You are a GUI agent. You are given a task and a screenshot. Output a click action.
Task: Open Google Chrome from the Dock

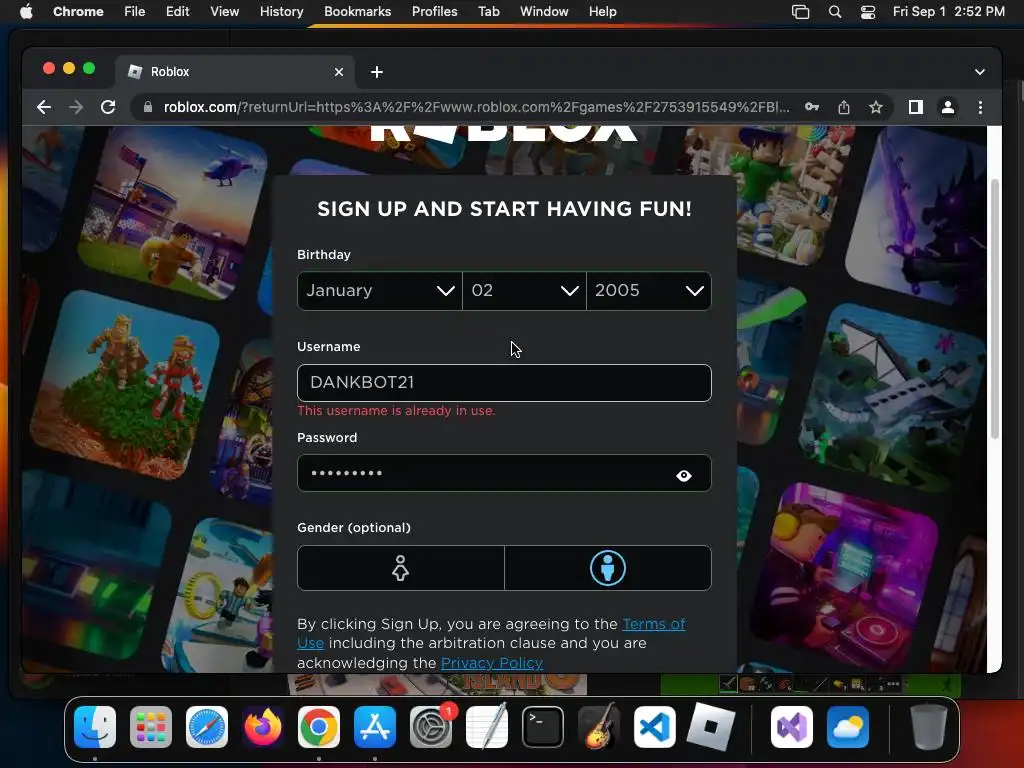click(319, 727)
